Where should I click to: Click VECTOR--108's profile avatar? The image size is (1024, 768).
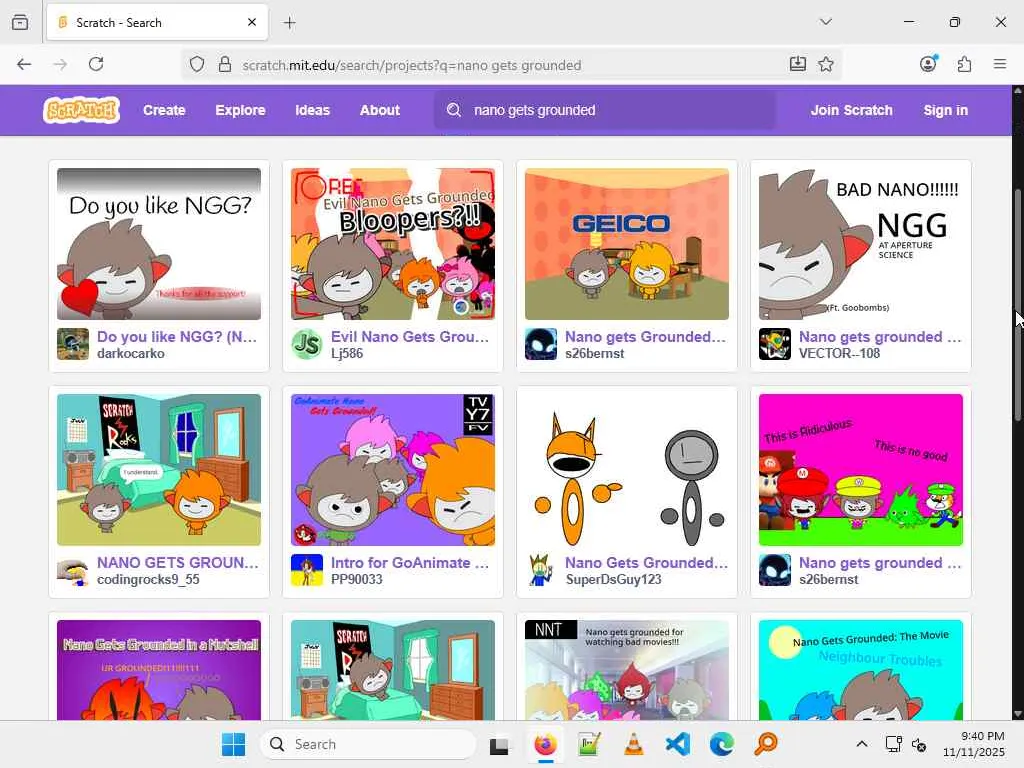(x=775, y=344)
